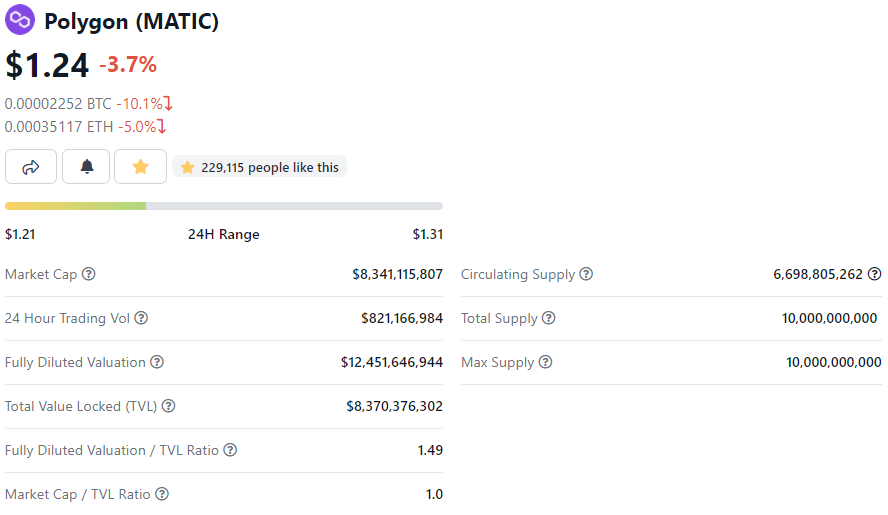Click Total Value Locked info icon
Image resolution: width=888 pixels, height=515 pixels.
coord(168,406)
